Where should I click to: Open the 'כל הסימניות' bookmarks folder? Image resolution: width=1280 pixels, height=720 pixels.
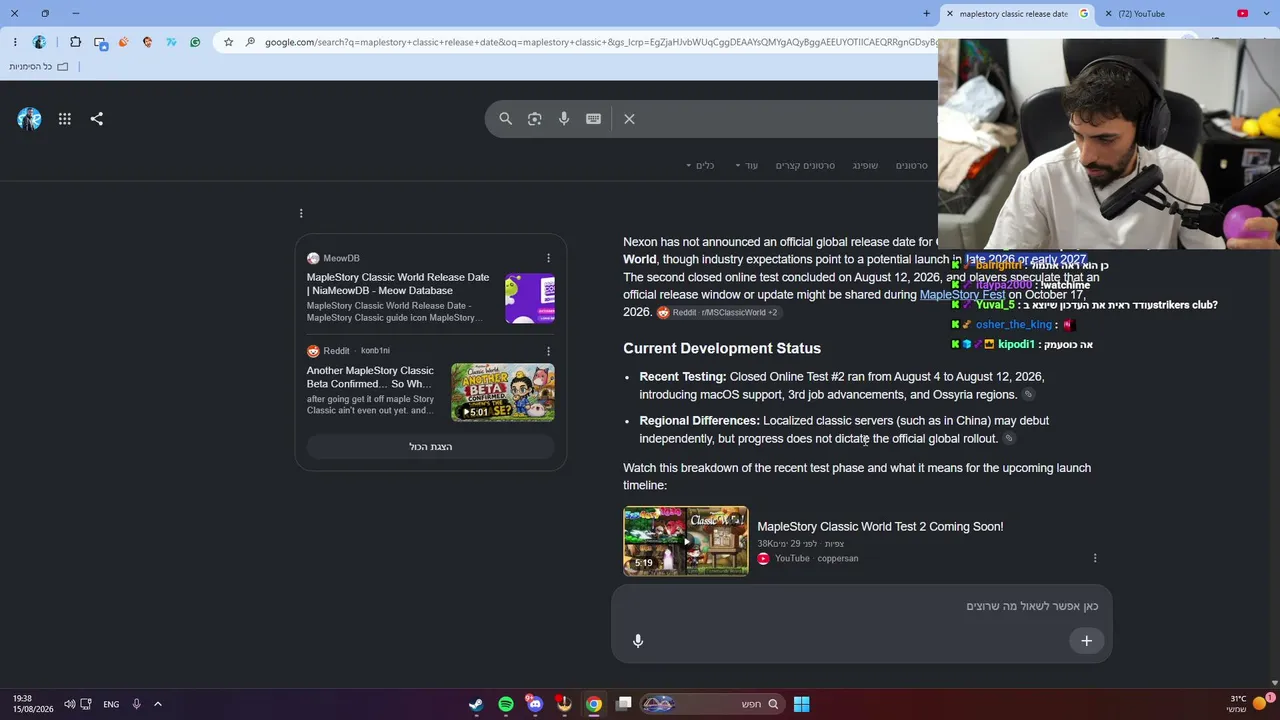tap(39, 67)
